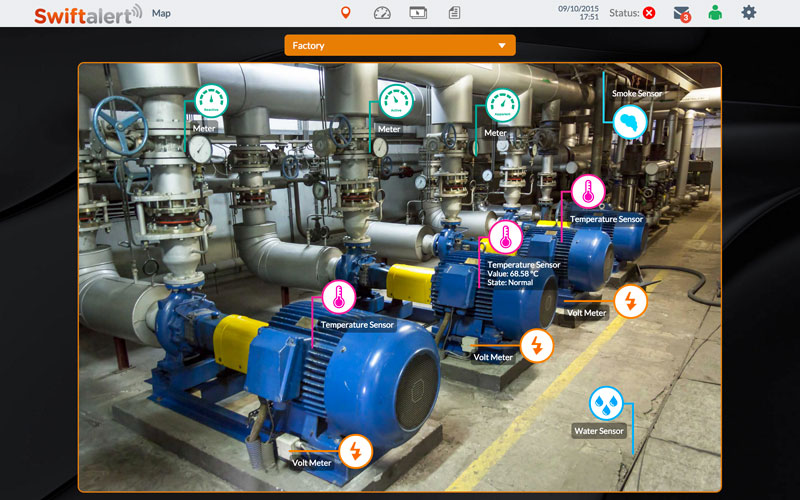Click the Volt Meter label on middle pump

click(493, 357)
